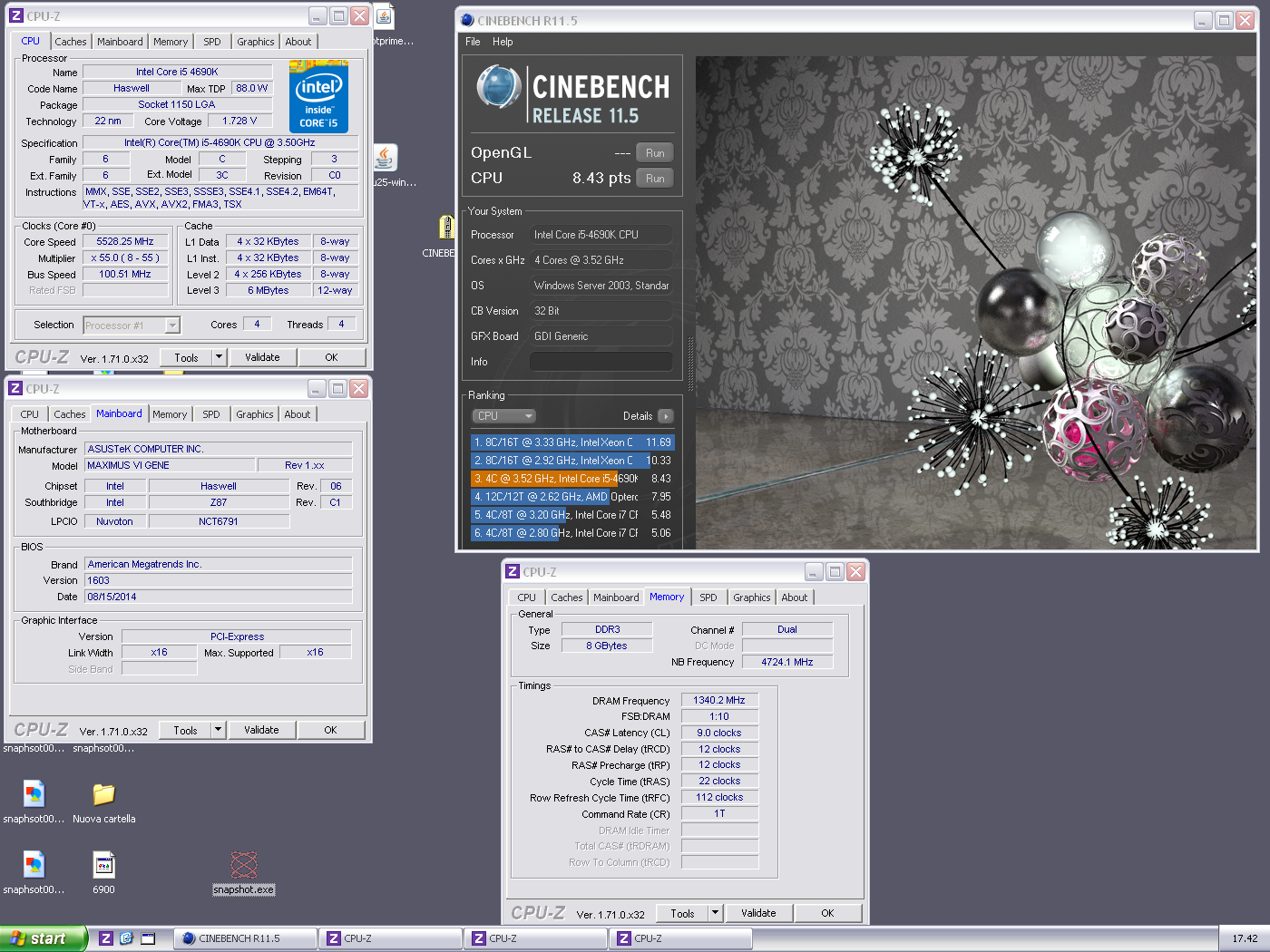
Task: Open the CINEBENCH zip archive desktop icon
Action: [445, 227]
